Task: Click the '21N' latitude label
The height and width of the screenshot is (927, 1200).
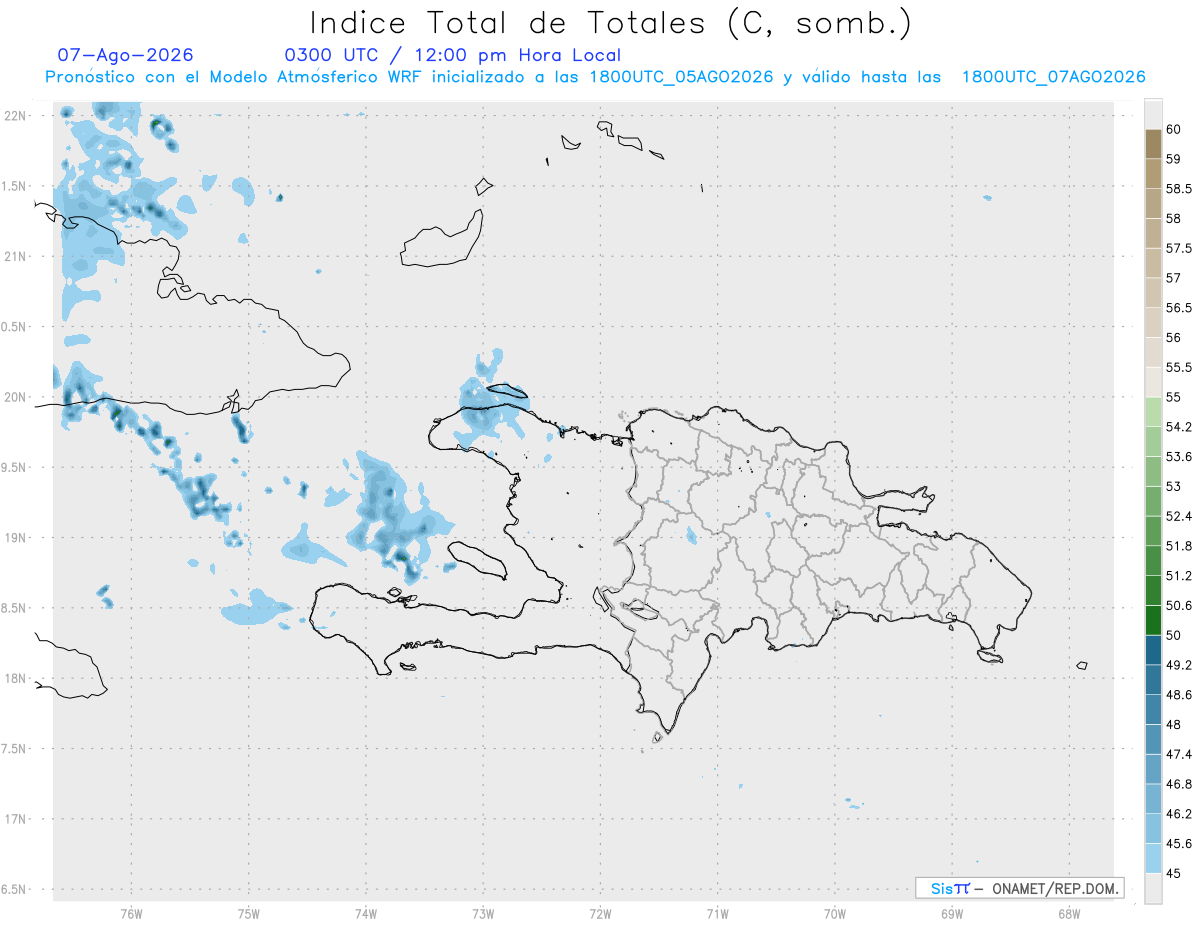Action: [13, 256]
